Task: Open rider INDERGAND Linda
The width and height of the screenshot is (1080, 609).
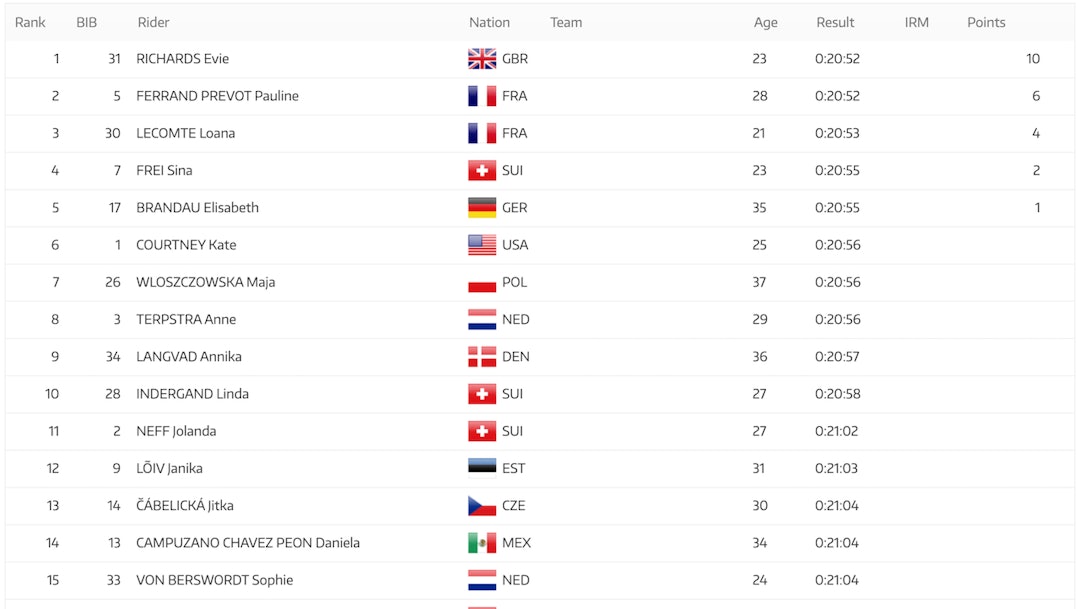Action: 192,394
